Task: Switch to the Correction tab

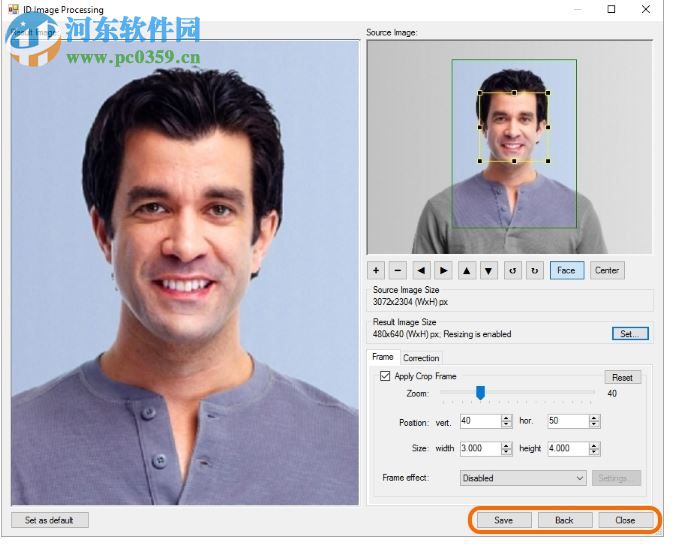Action: (421, 358)
